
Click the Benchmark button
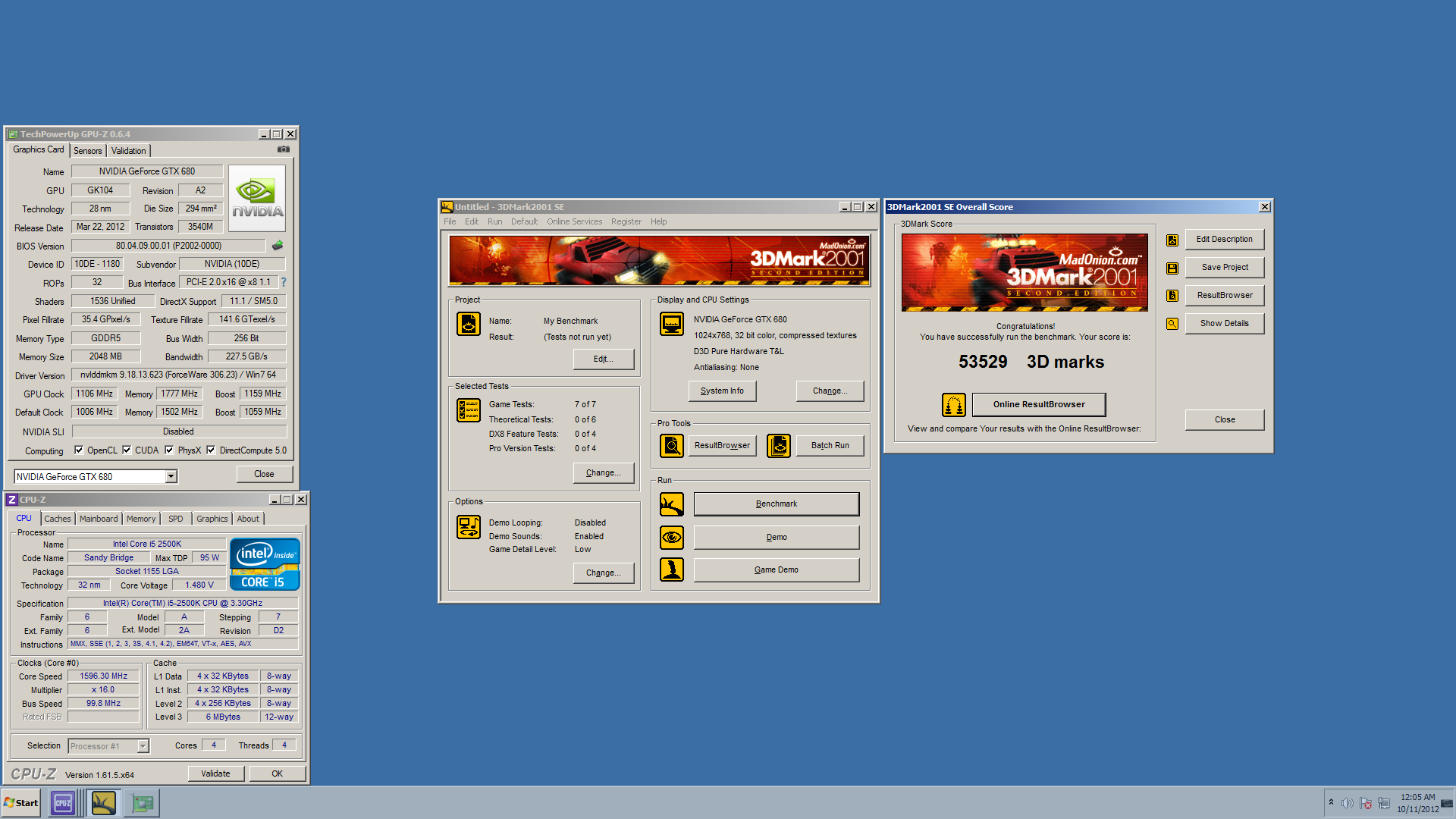[x=777, y=504]
